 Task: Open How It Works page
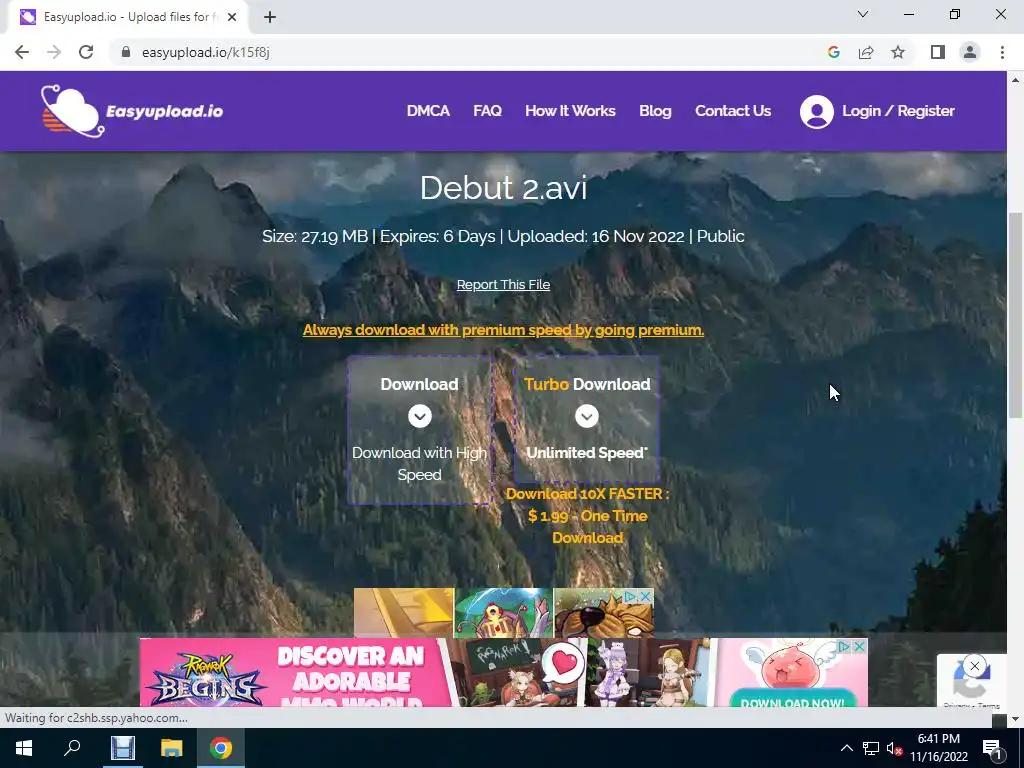[570, 111]
